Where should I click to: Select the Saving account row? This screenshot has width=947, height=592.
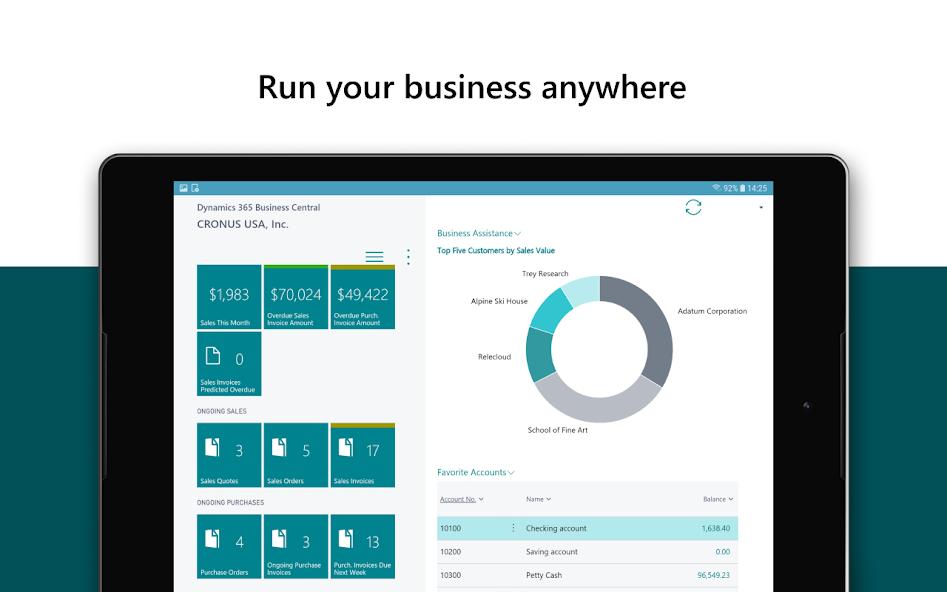click(587, 552)
